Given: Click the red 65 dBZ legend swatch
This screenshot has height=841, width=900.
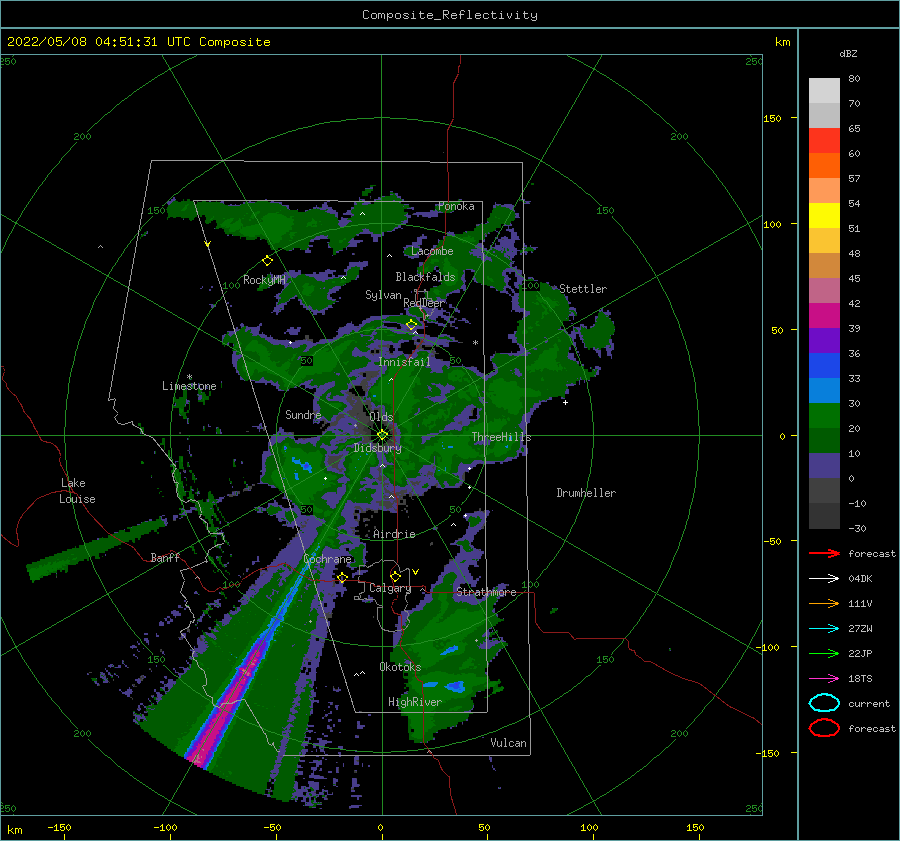Looking at the screenshot, I should click(x=824, y=141).
